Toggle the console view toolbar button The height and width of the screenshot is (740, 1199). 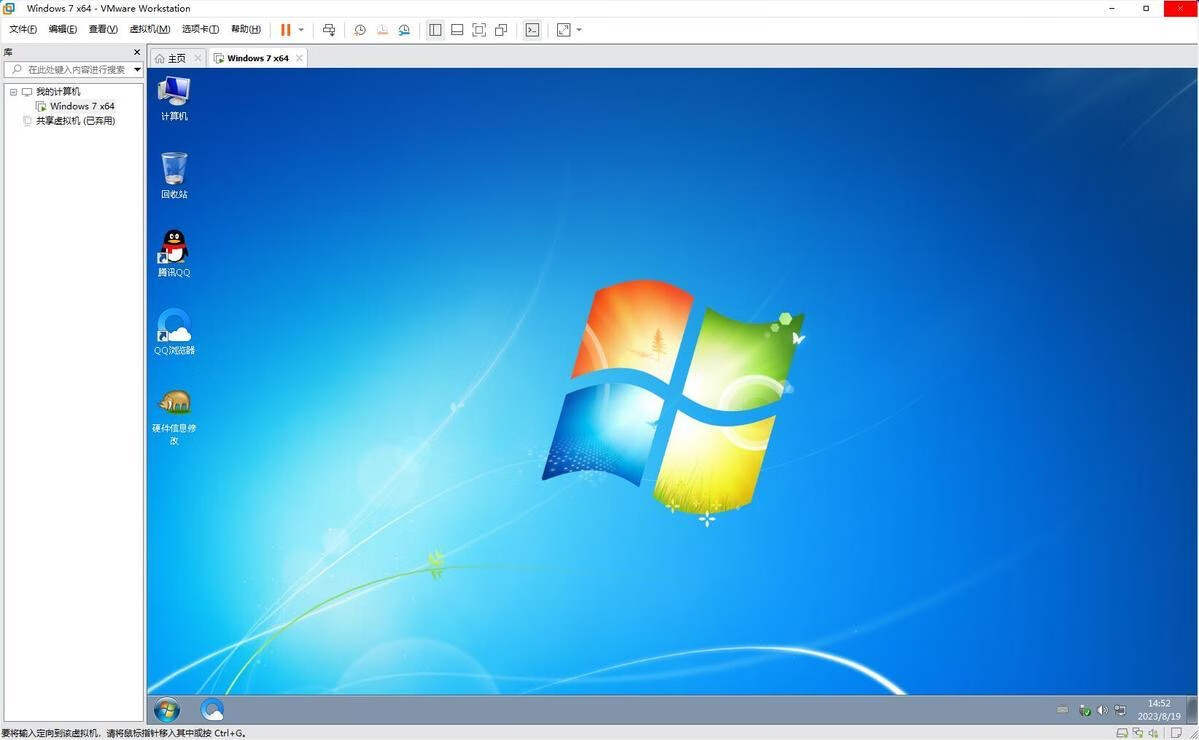[x=532, y=30]
